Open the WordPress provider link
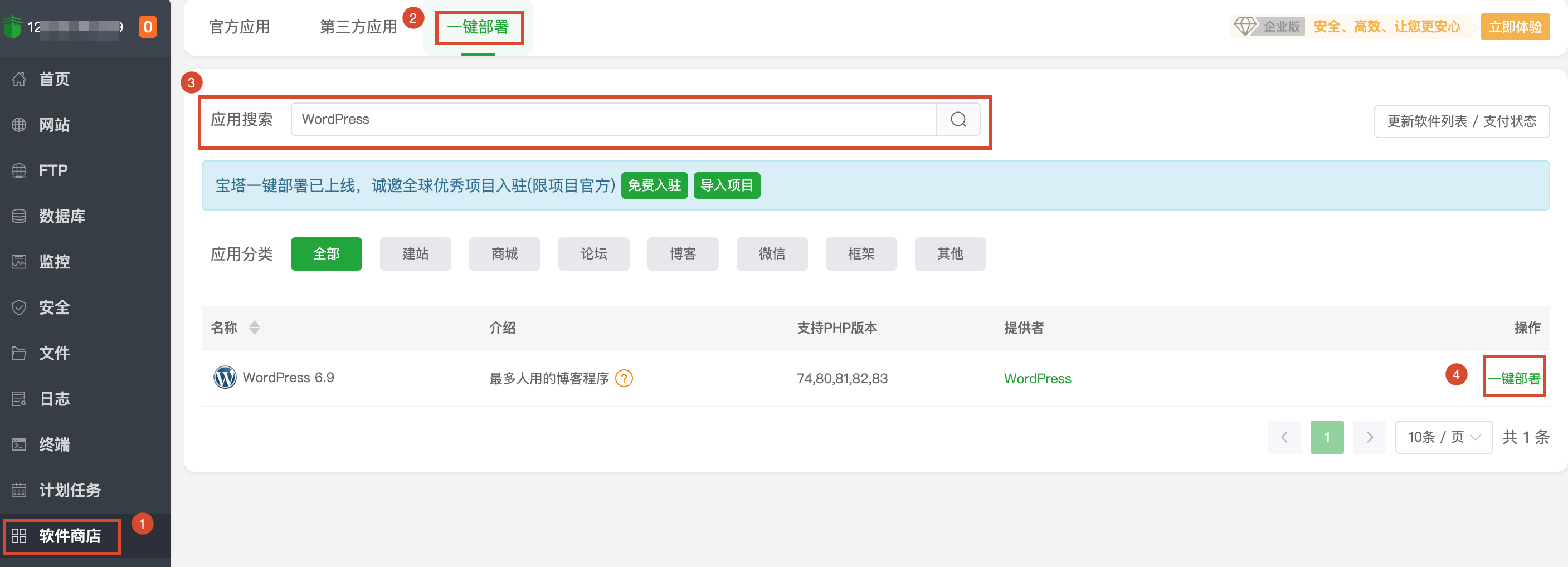 pos(1037,378)
